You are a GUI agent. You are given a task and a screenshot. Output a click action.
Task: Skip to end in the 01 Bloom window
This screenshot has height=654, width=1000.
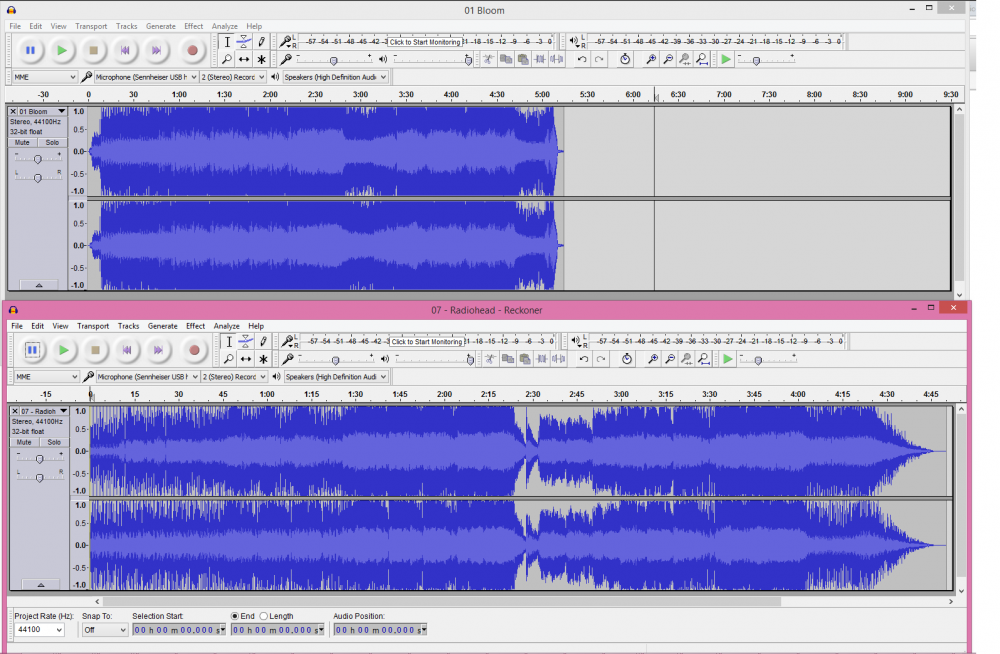click(x=156, y=50)
